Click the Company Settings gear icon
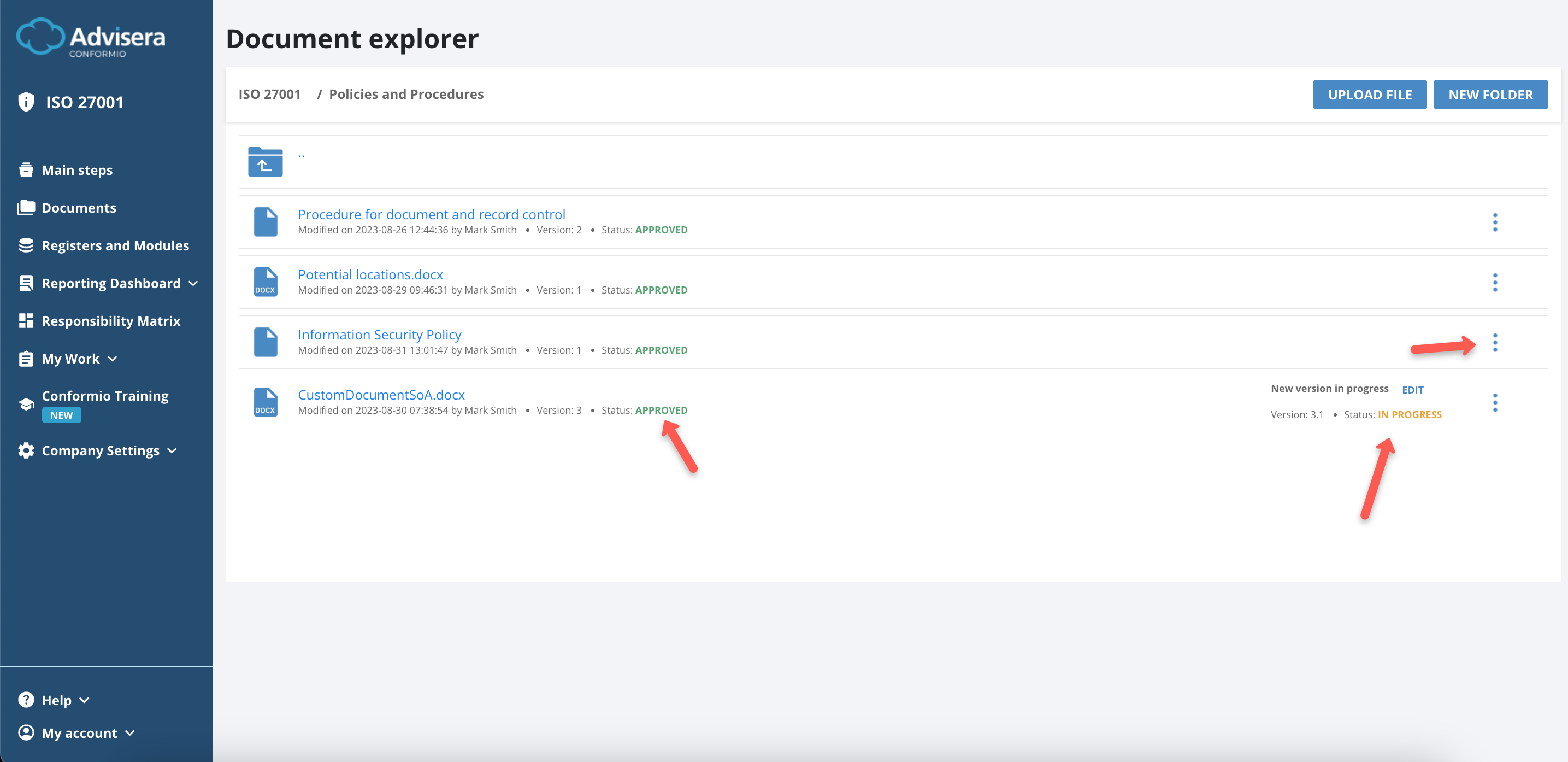 27,450
